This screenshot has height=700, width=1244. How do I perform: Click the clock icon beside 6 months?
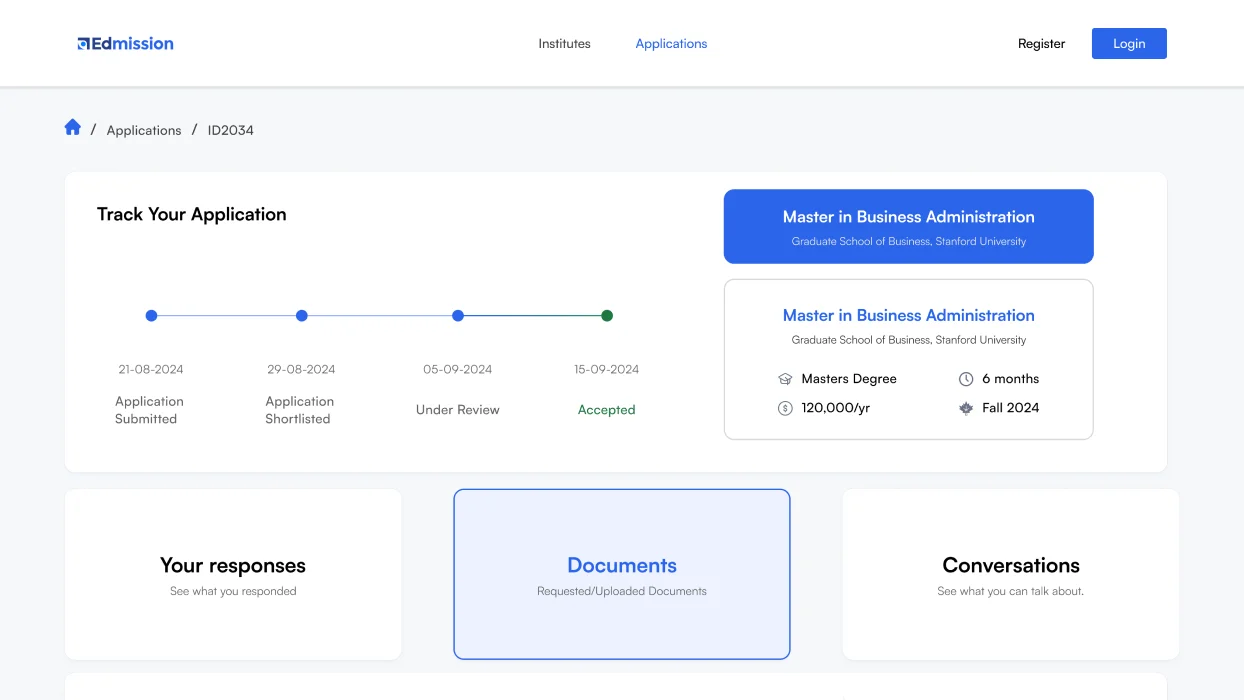966,379
